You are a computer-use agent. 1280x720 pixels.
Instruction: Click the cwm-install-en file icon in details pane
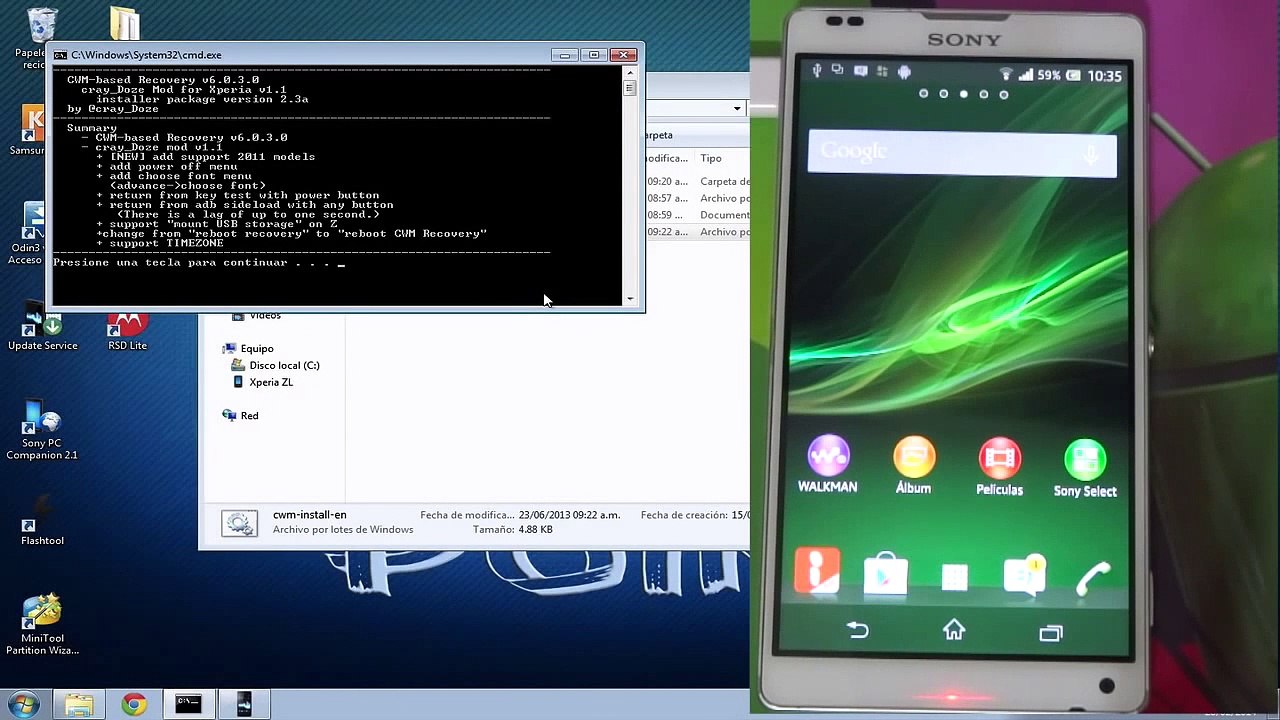(x=239, y=523)
